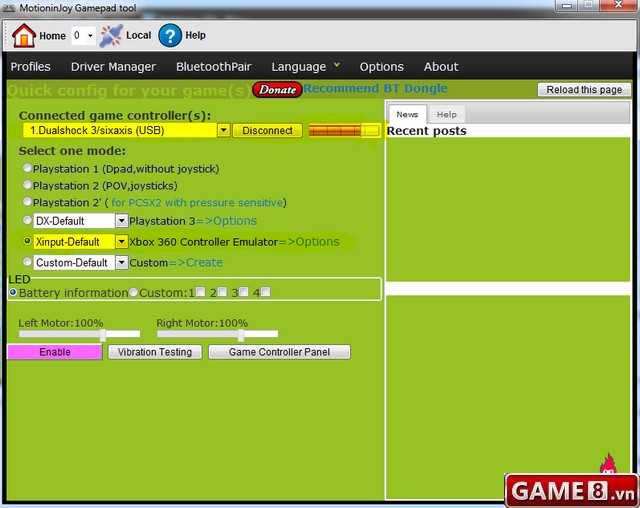Switch to the News tab
The image size is (640, 508).
click(407, 114)
